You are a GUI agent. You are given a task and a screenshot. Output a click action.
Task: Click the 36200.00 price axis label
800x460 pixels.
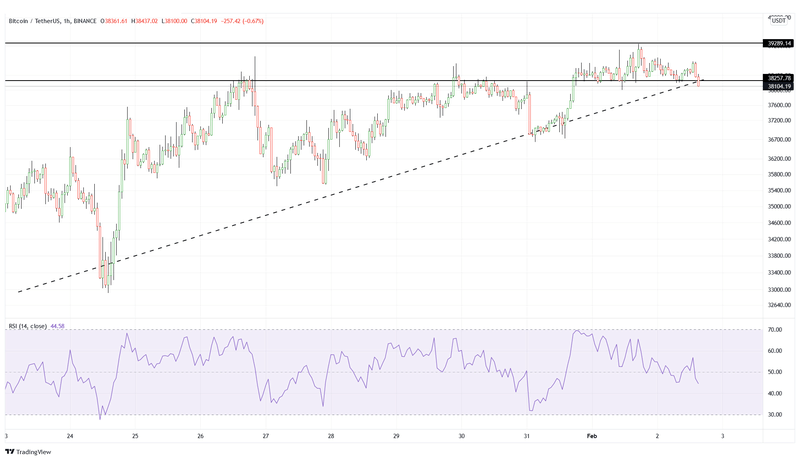click(780, 159)
